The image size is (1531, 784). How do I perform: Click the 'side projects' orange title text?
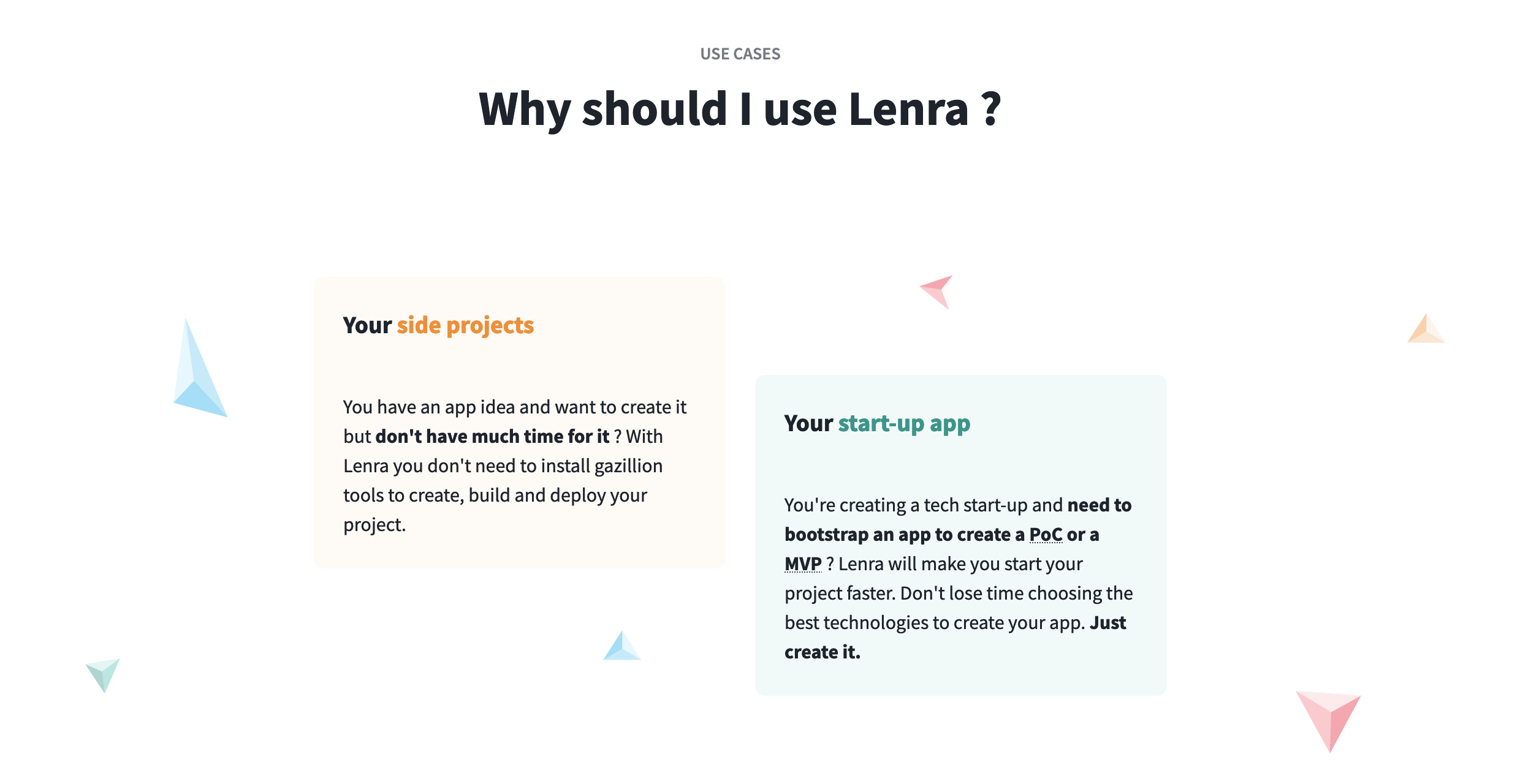tap(465, 325)
